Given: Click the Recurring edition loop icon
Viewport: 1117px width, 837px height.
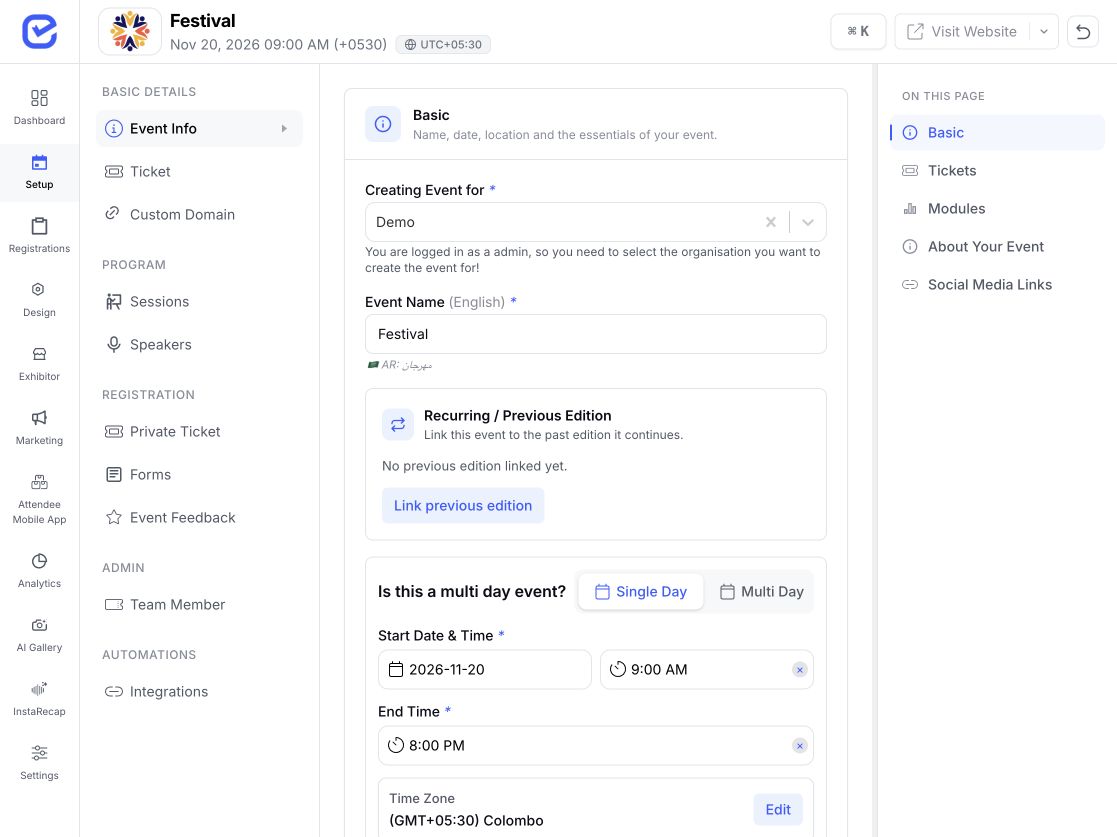Looking at the screenshot, I should point(398,425).
